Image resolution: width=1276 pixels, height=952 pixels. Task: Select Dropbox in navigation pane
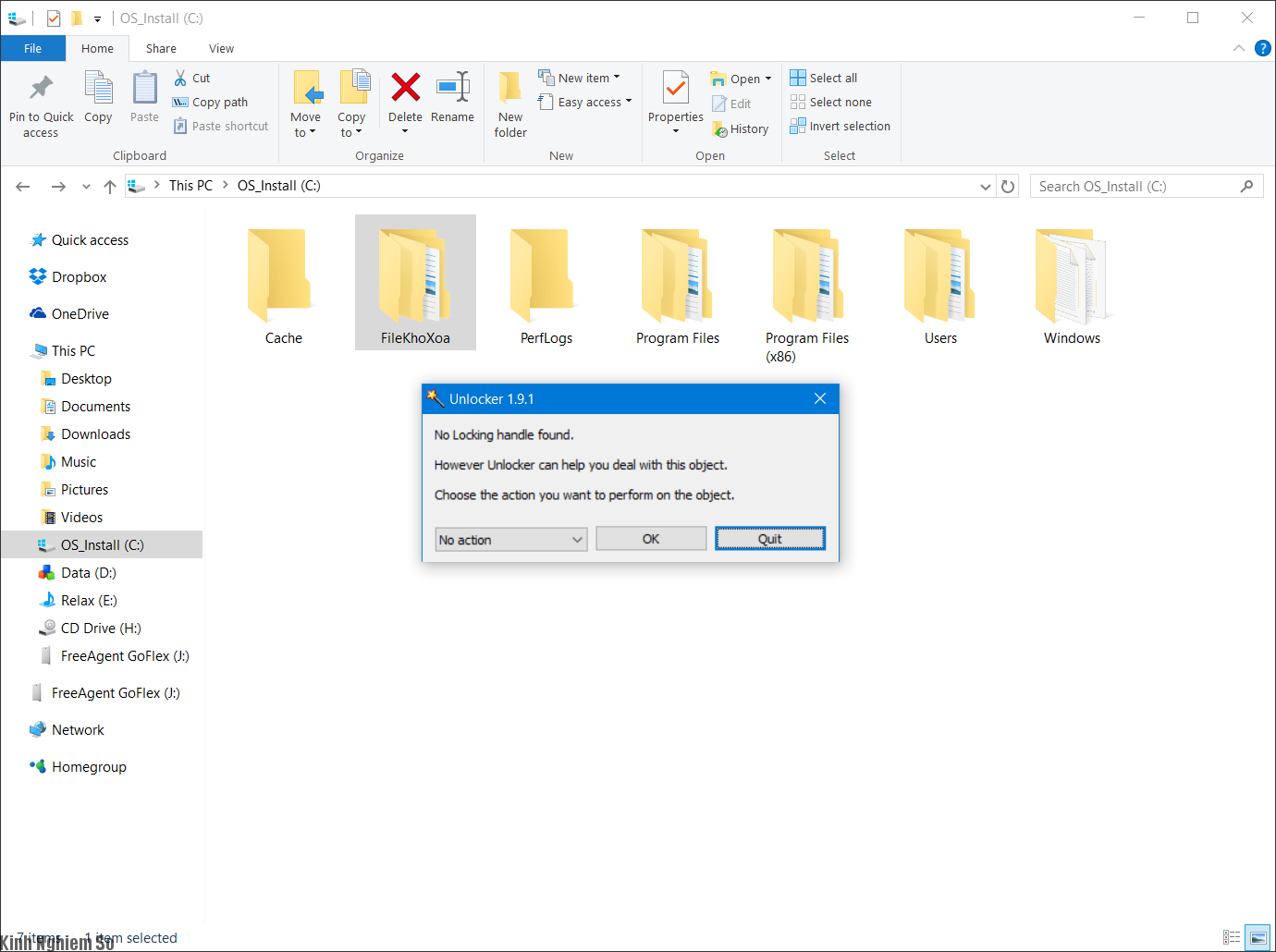click(79, 277)
